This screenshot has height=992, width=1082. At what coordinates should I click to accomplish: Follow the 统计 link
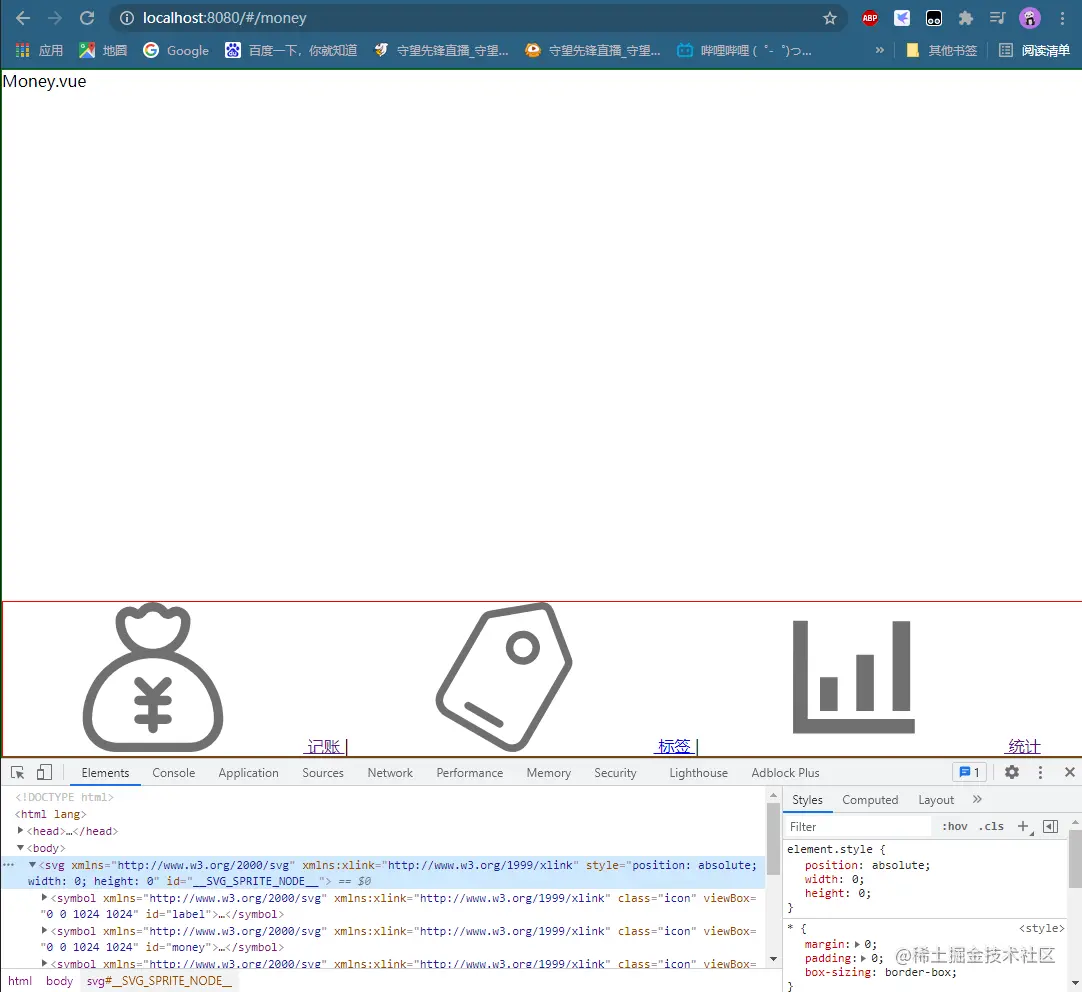pos(1024,746)
